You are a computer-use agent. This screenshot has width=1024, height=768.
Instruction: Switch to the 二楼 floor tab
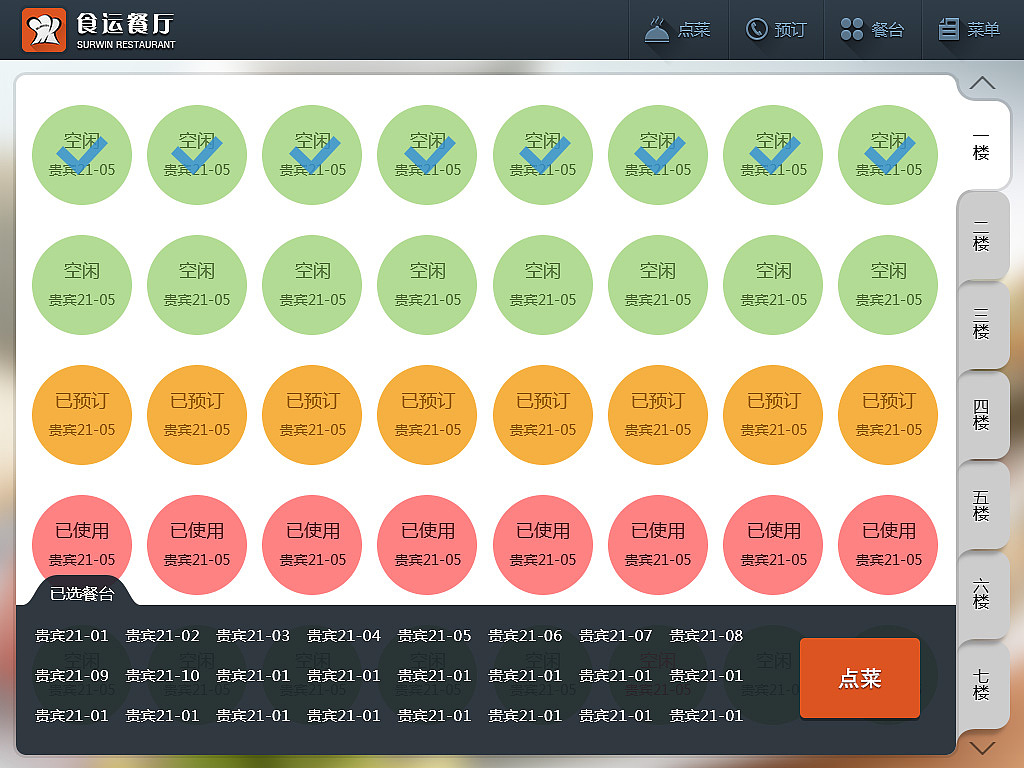tap(982, 235)
